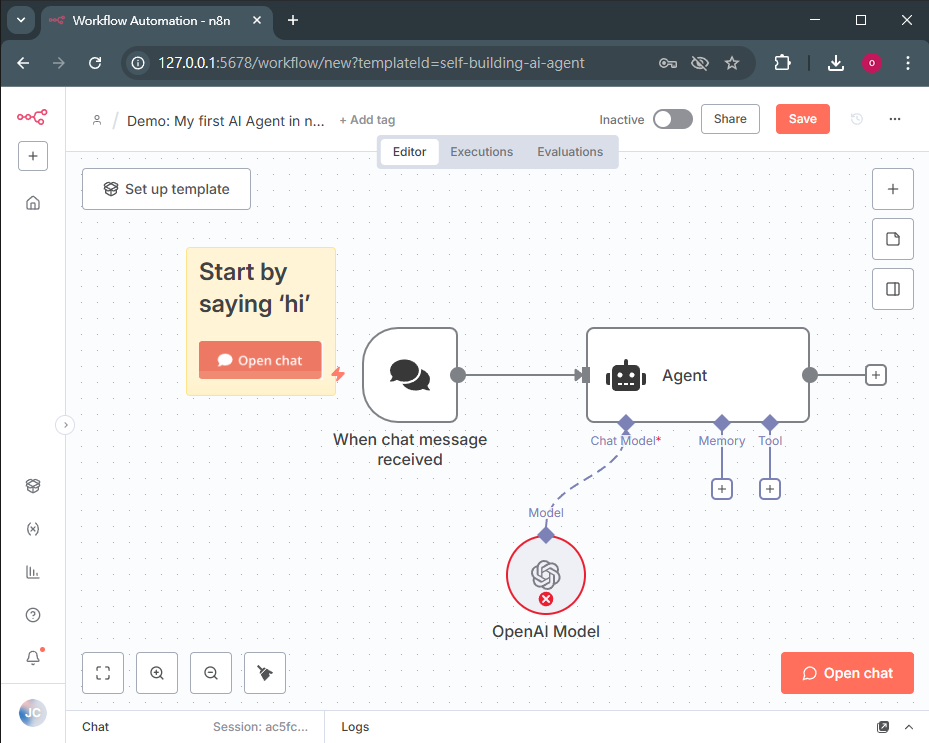Viewport: 929px width, 743px height.
Task: Switch to the Editor tab
Action: 409,152
